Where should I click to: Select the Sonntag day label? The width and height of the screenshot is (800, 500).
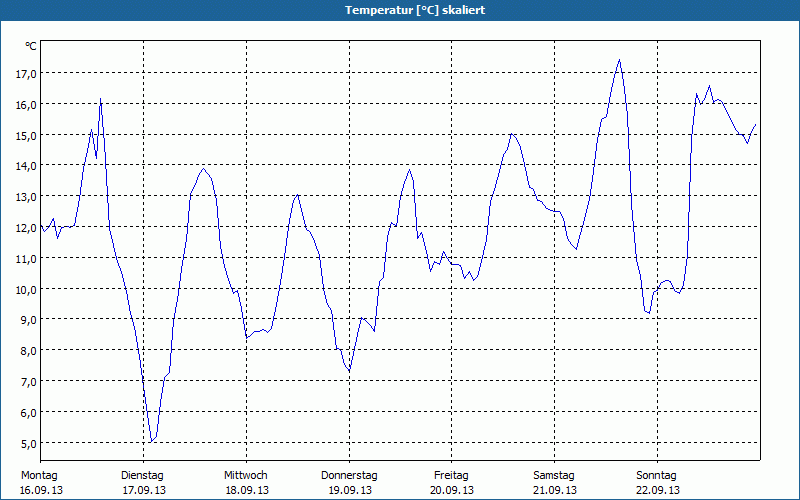point(657,475)
